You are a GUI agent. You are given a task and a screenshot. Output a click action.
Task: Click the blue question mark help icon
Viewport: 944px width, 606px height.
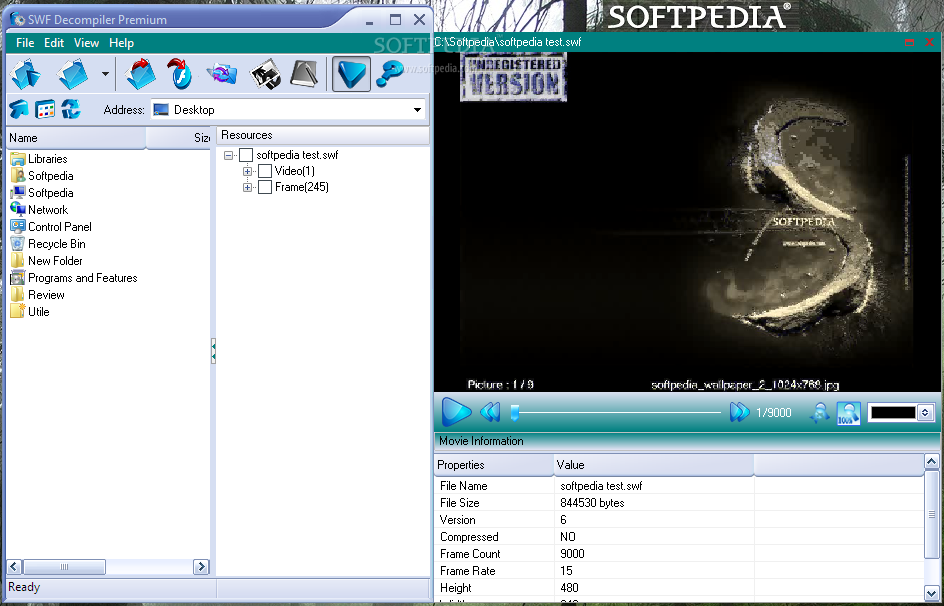point(390,74)
